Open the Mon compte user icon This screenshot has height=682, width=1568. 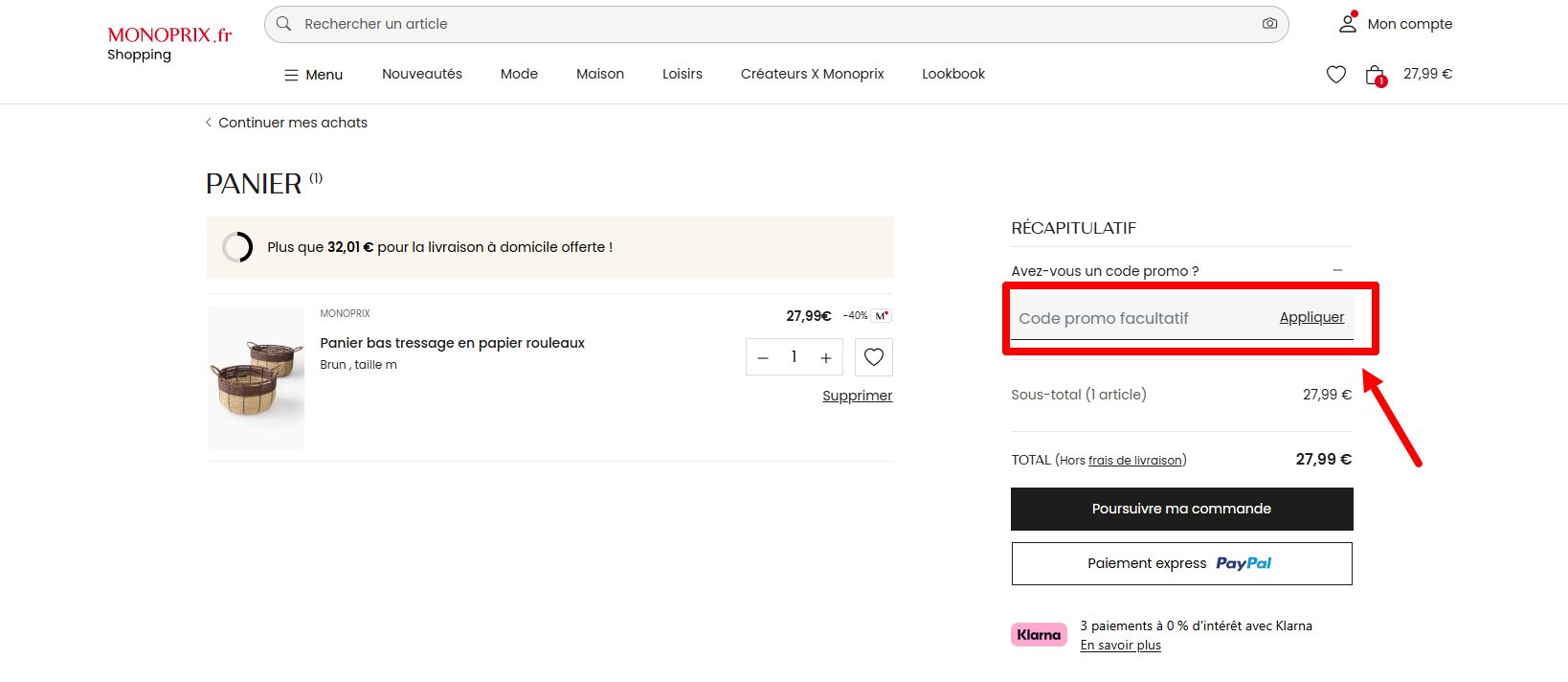click(x=1348, y=23)
